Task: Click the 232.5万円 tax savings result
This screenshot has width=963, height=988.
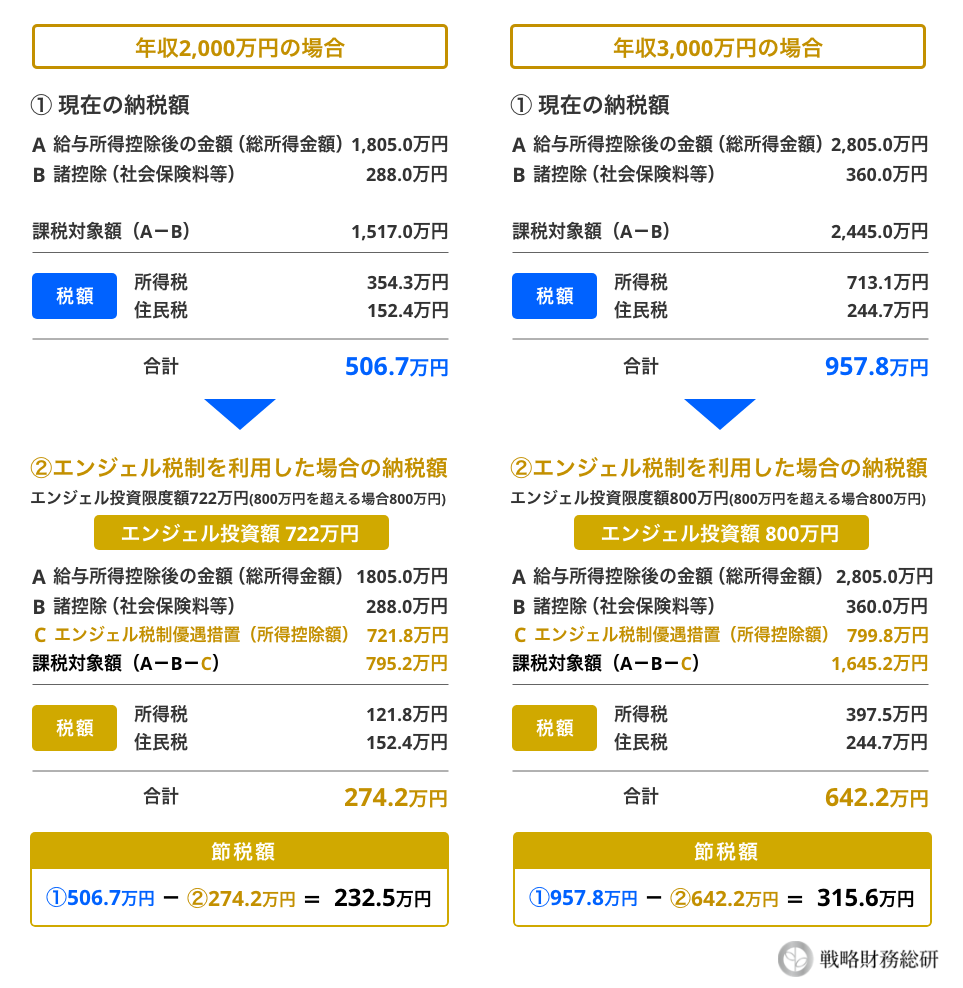Action: [383, 898]
